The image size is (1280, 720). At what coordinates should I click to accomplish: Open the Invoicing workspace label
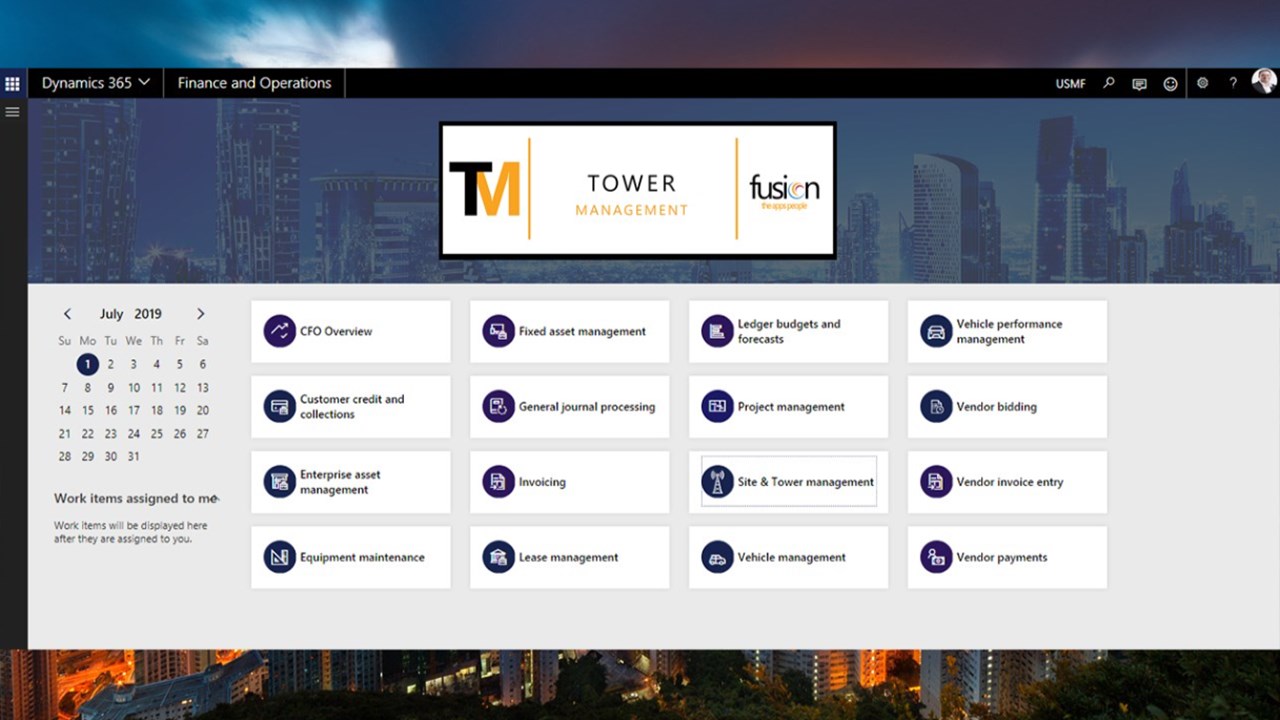pos(542,482)
